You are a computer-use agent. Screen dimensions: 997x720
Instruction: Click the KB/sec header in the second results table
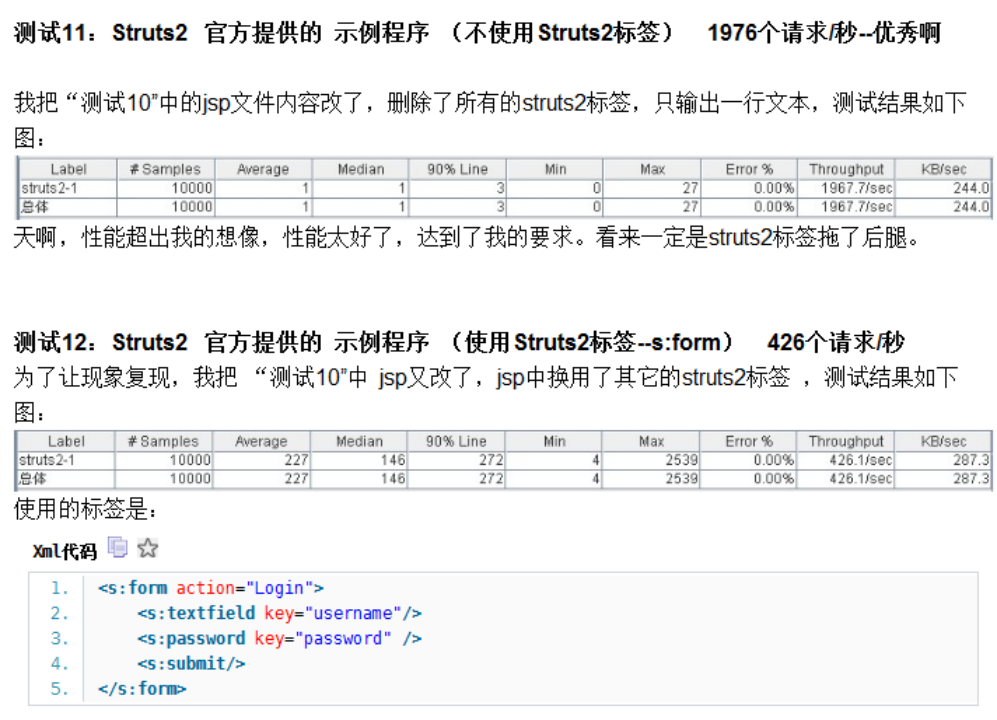(x=944, y=441)
